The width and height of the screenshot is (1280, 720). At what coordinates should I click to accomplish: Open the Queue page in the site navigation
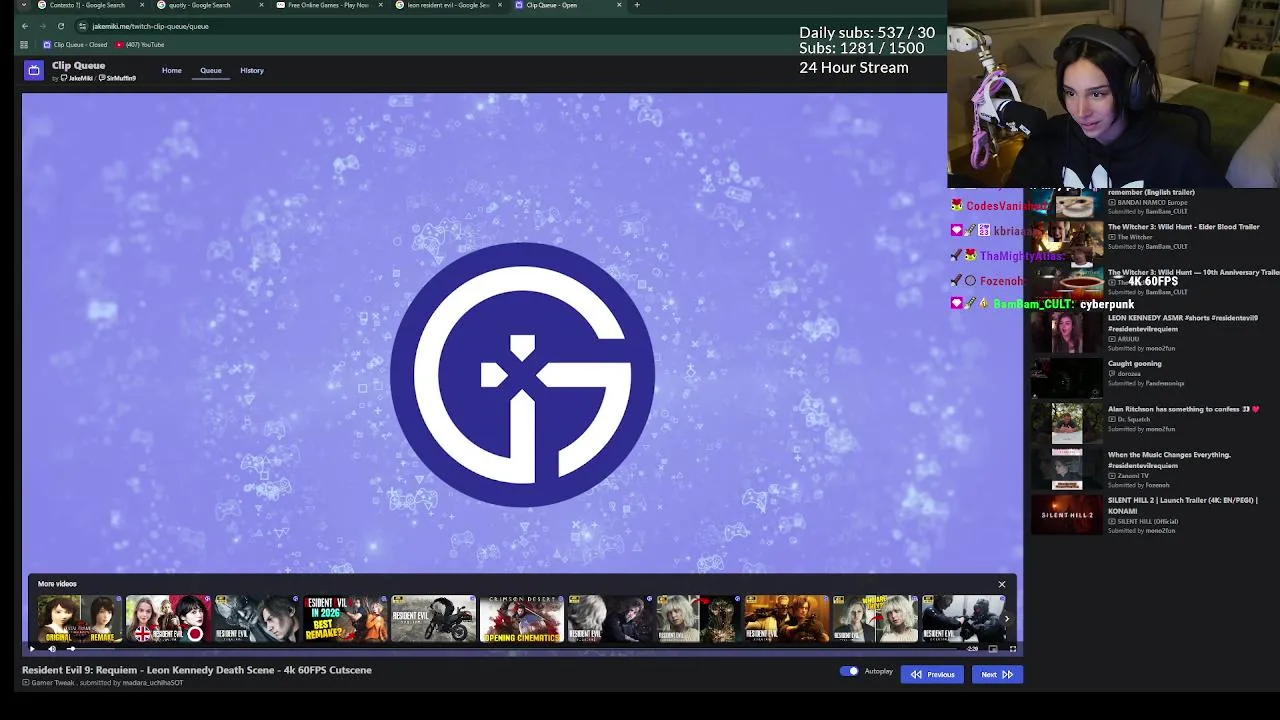click(x=211, y=70)
